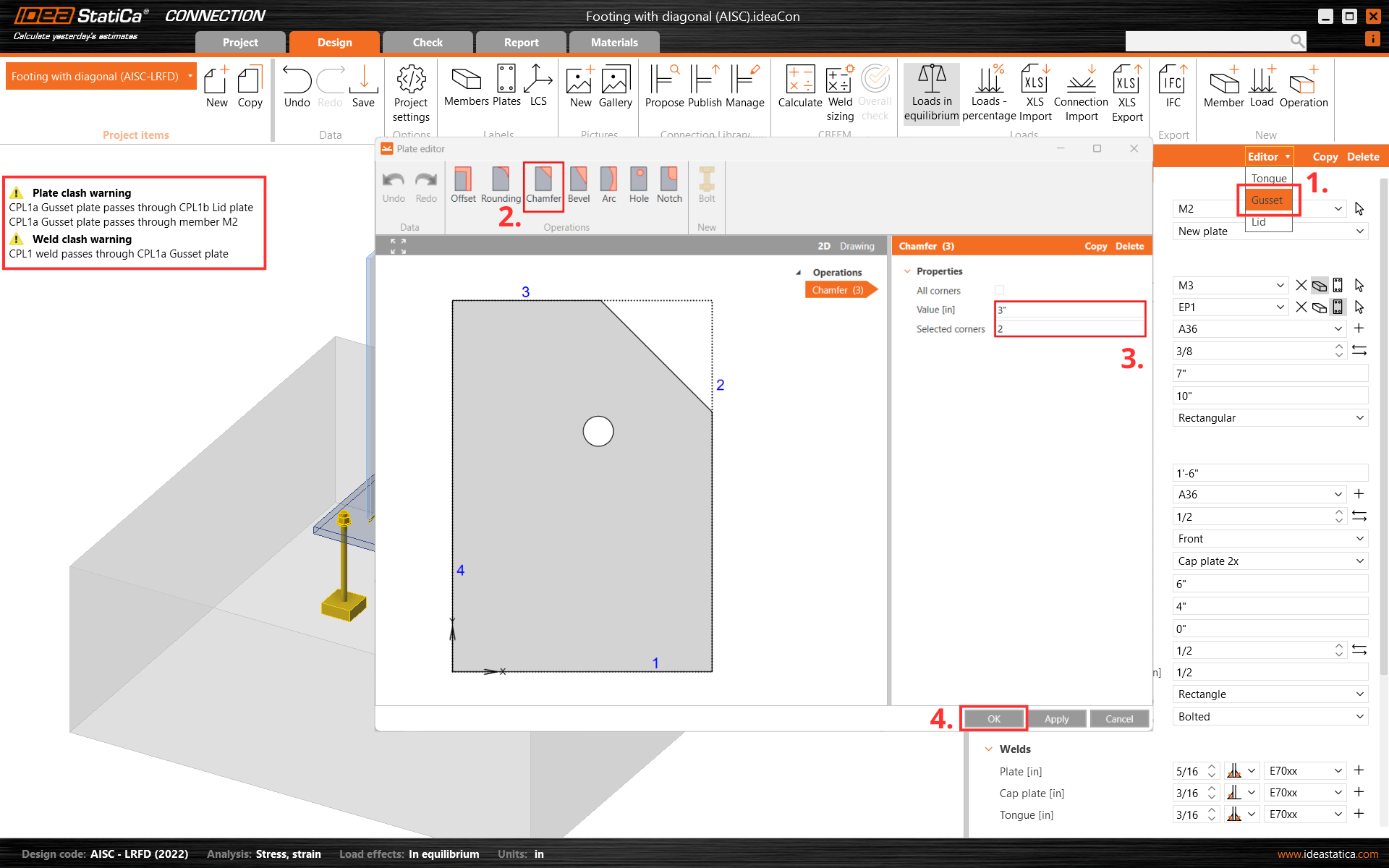This screenshot has width=1389, height=868.
Task: Click fullscreen expand icon in drawing view
Action: 398,247
